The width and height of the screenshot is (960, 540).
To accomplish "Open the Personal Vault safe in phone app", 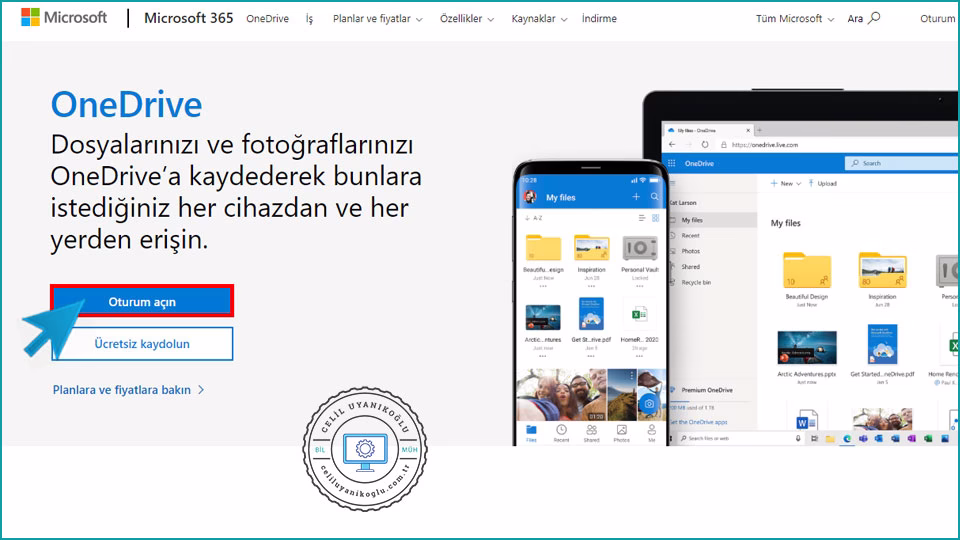I will click(x=639, y=249).
